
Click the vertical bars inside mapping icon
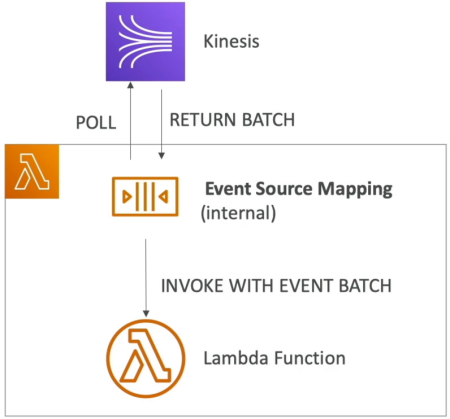[x=145, y=197]
